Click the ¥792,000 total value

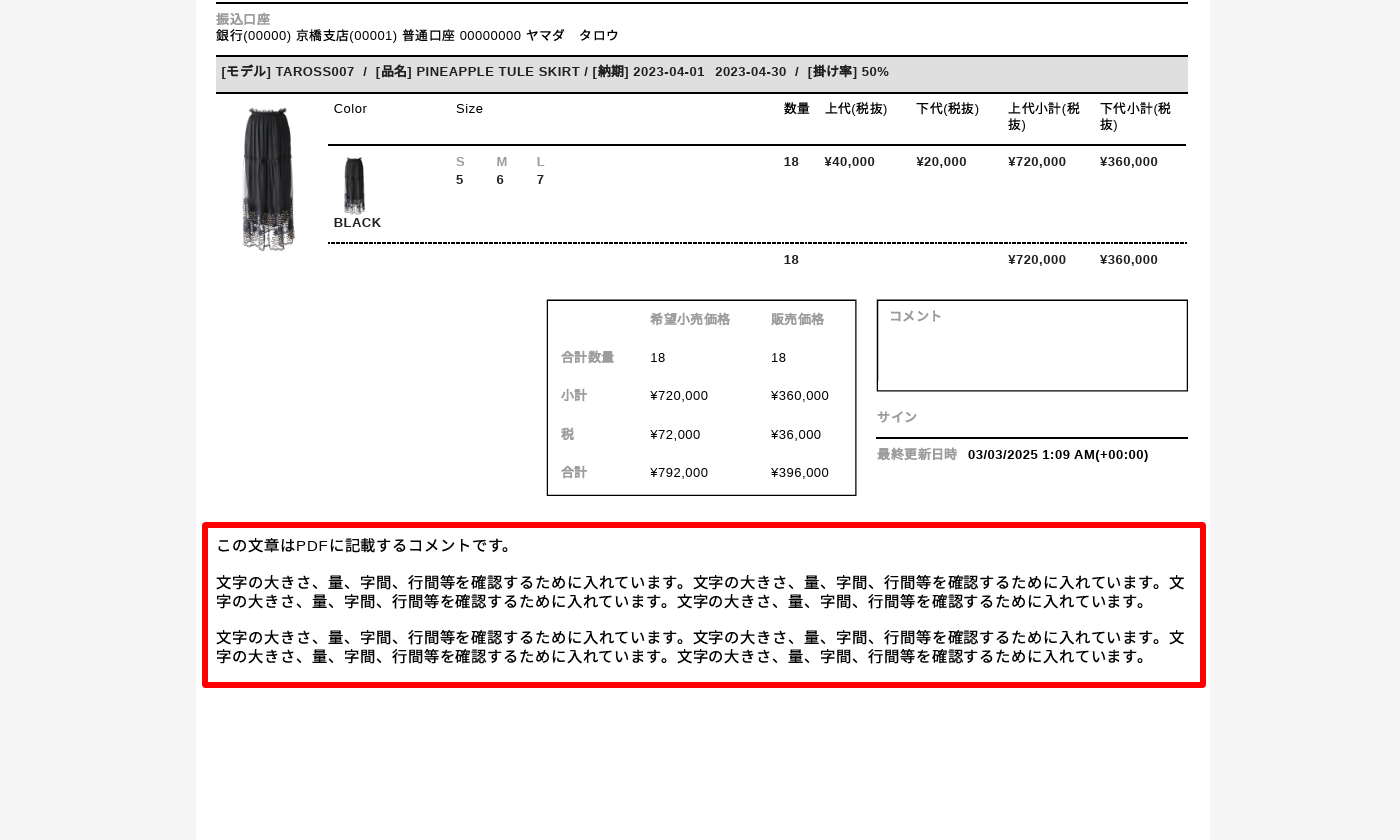click(x=679, y=472)
